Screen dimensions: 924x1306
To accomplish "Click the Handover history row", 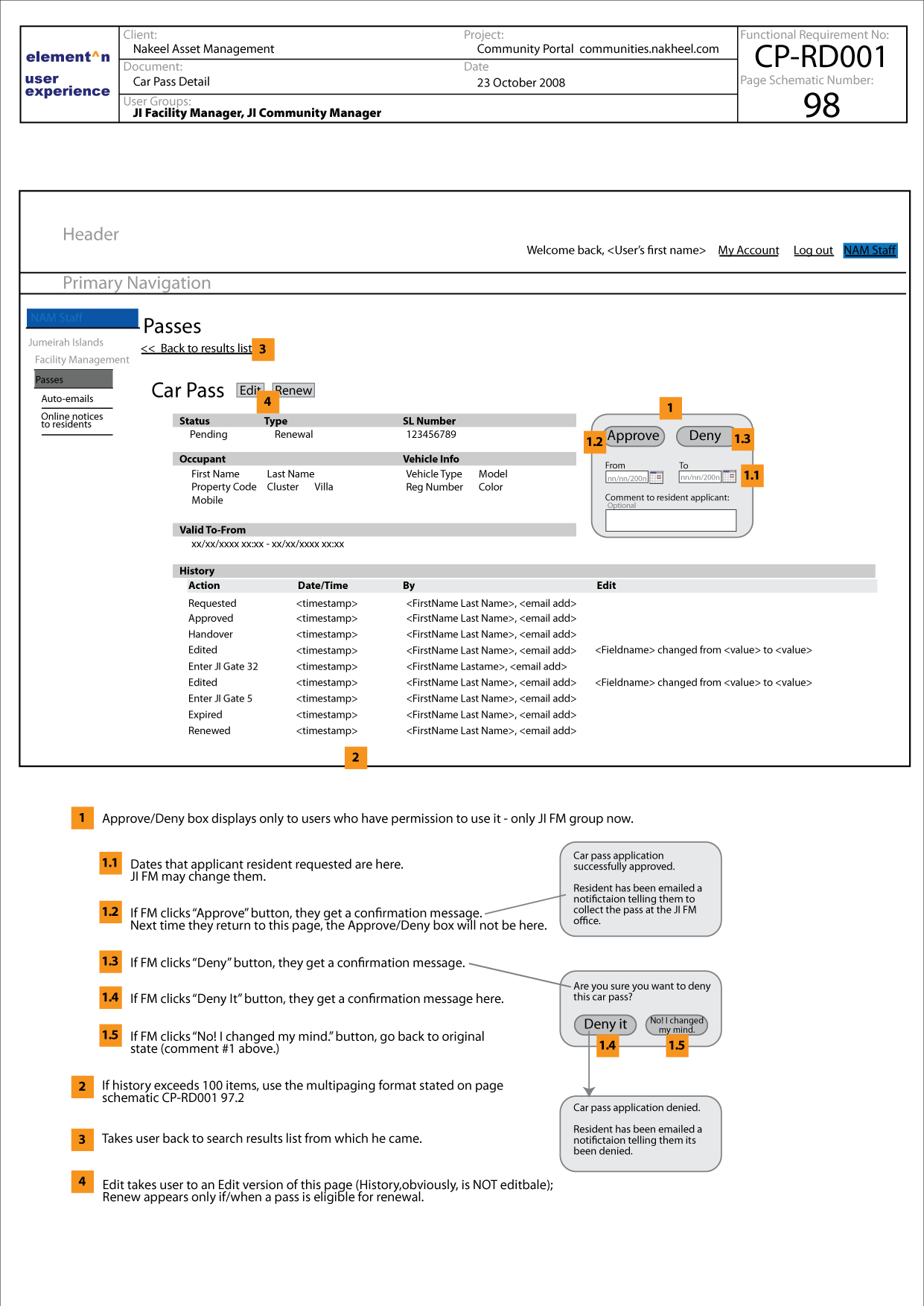I will click(382, 634).
